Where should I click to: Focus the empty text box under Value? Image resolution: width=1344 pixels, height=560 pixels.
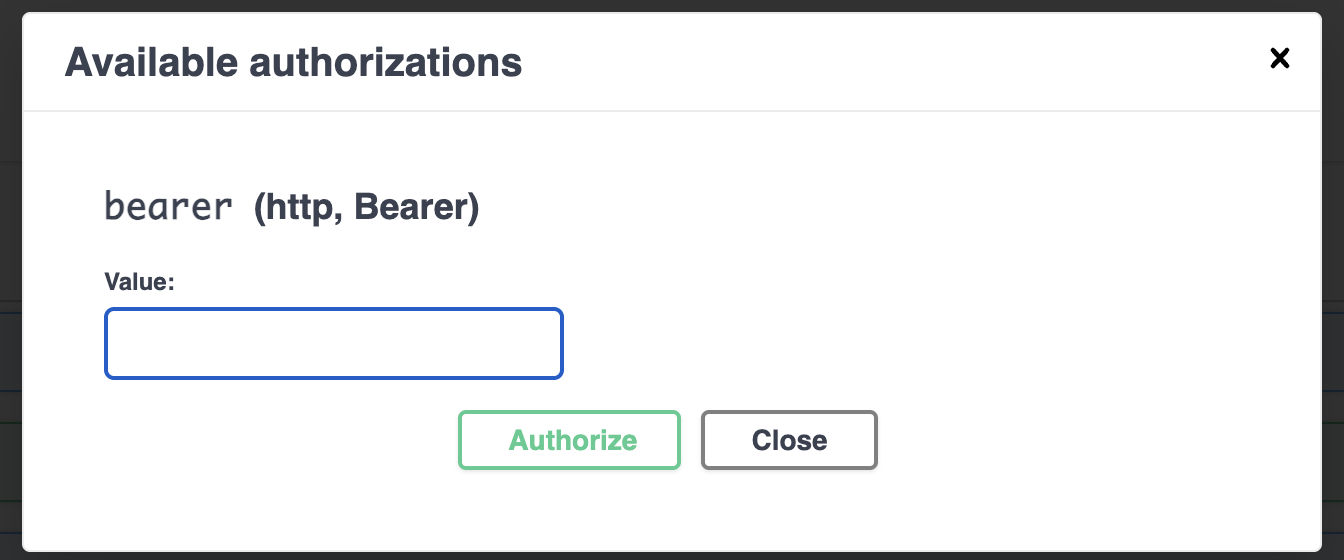(x=334, y=344)
